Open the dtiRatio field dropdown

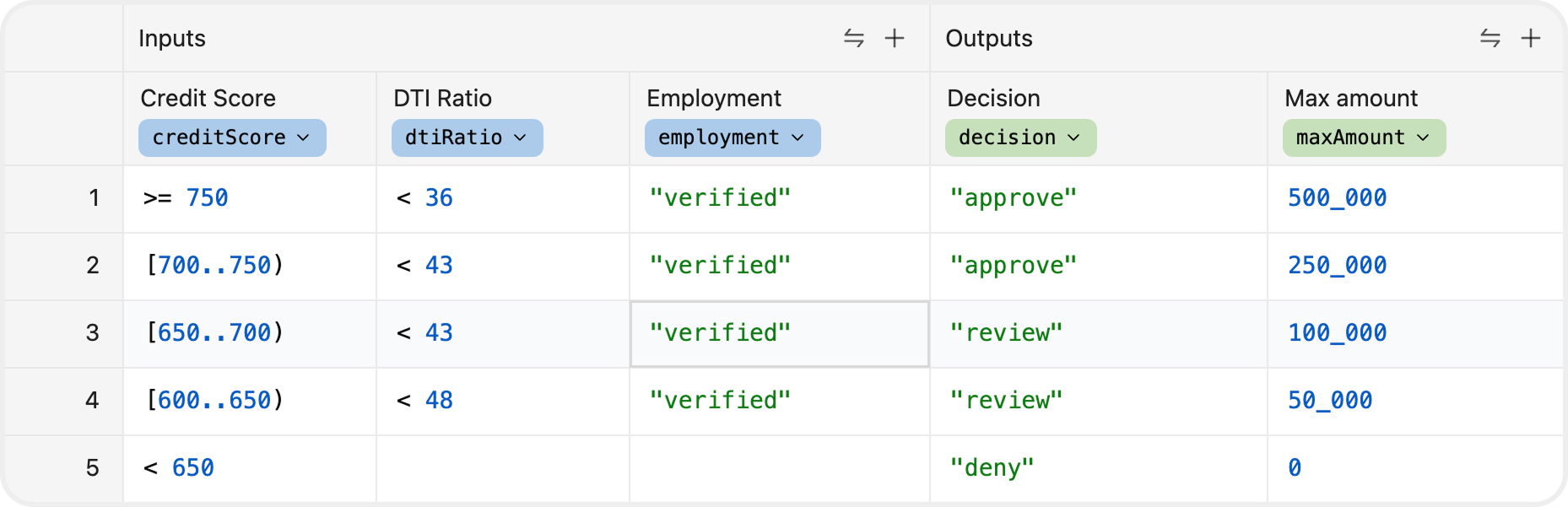[x=467, y=138]
